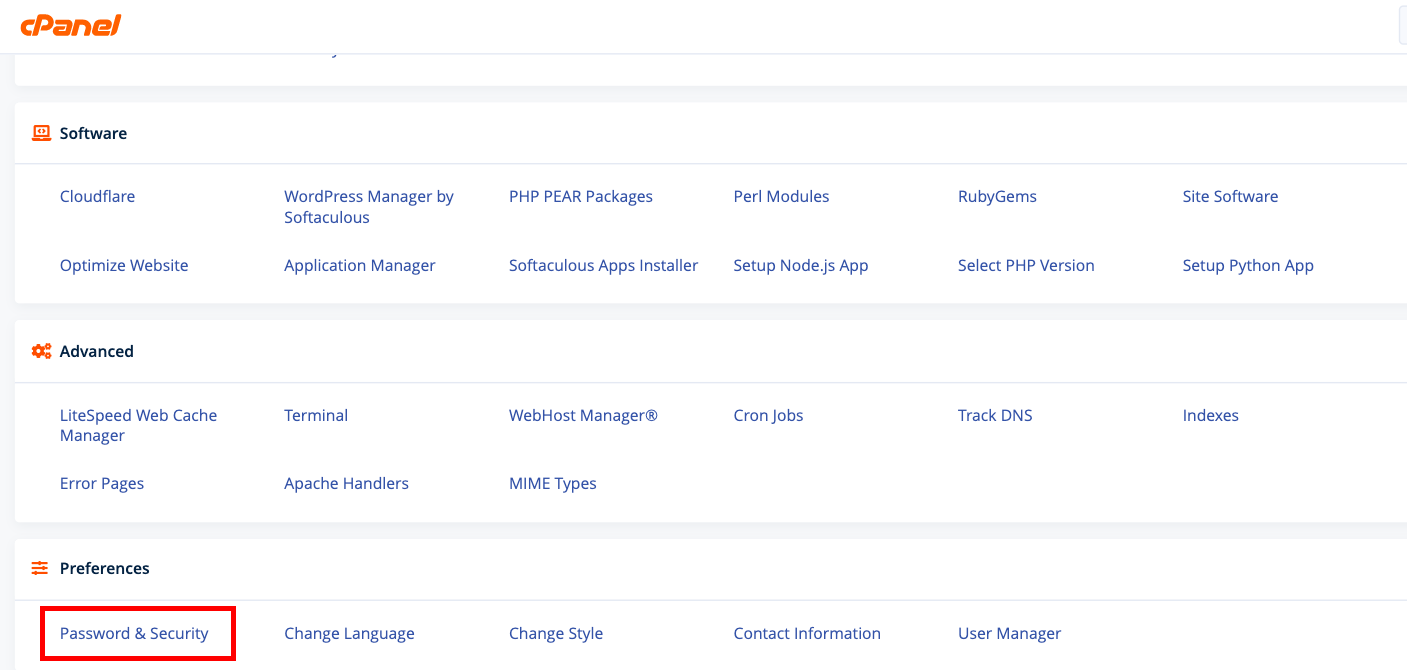Image resolution: width=1407 pixels, height=670 pixels.
Task: Open WebHost Manager
Action: pyautogui.click(x=583, y=415)
